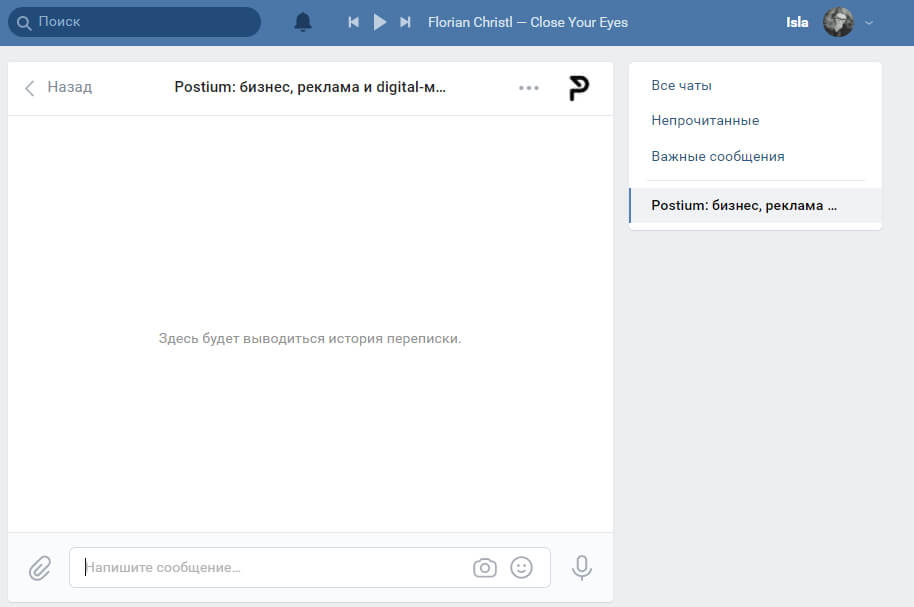This screenshot has height=607, width=914.
Task: Click Isla's profile avatar photo
Action: 838,22
